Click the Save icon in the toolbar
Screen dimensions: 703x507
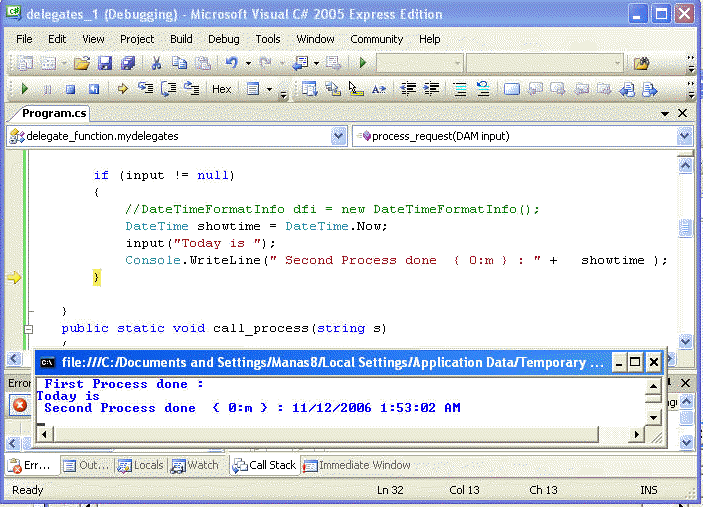pyautogui.click(x=106, y=63)
